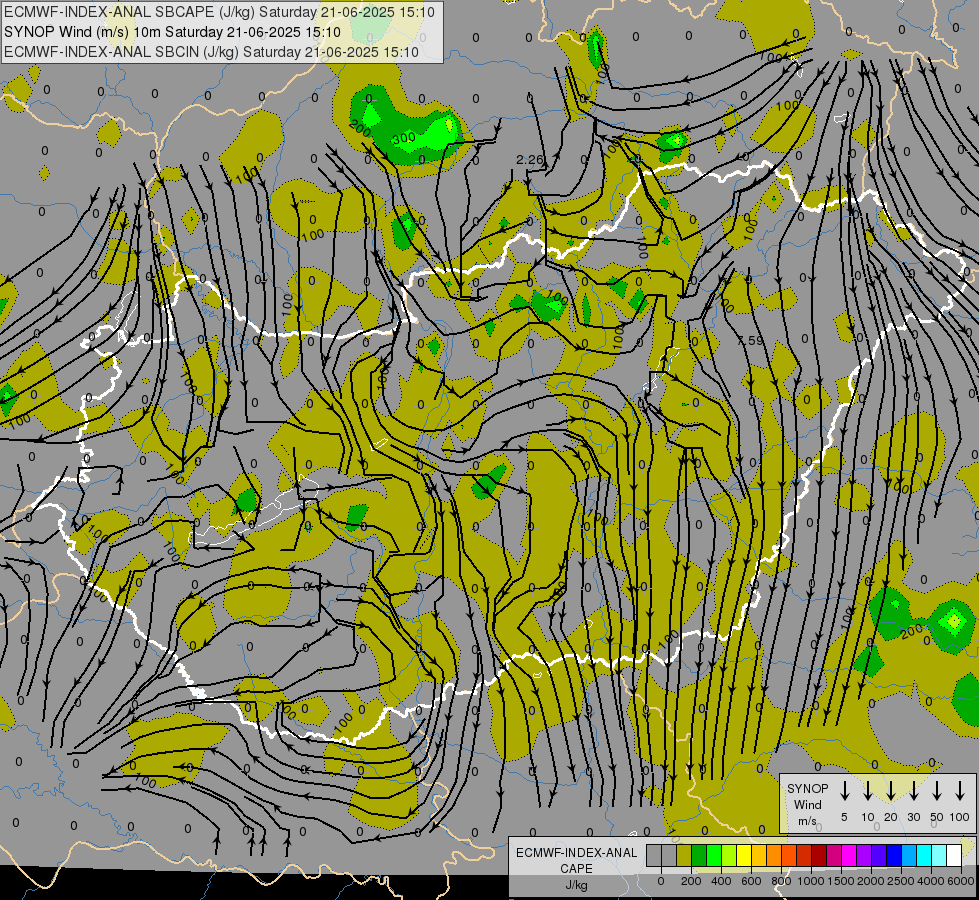Click the 2.26 wind value on the map

[x=529, y=160]
